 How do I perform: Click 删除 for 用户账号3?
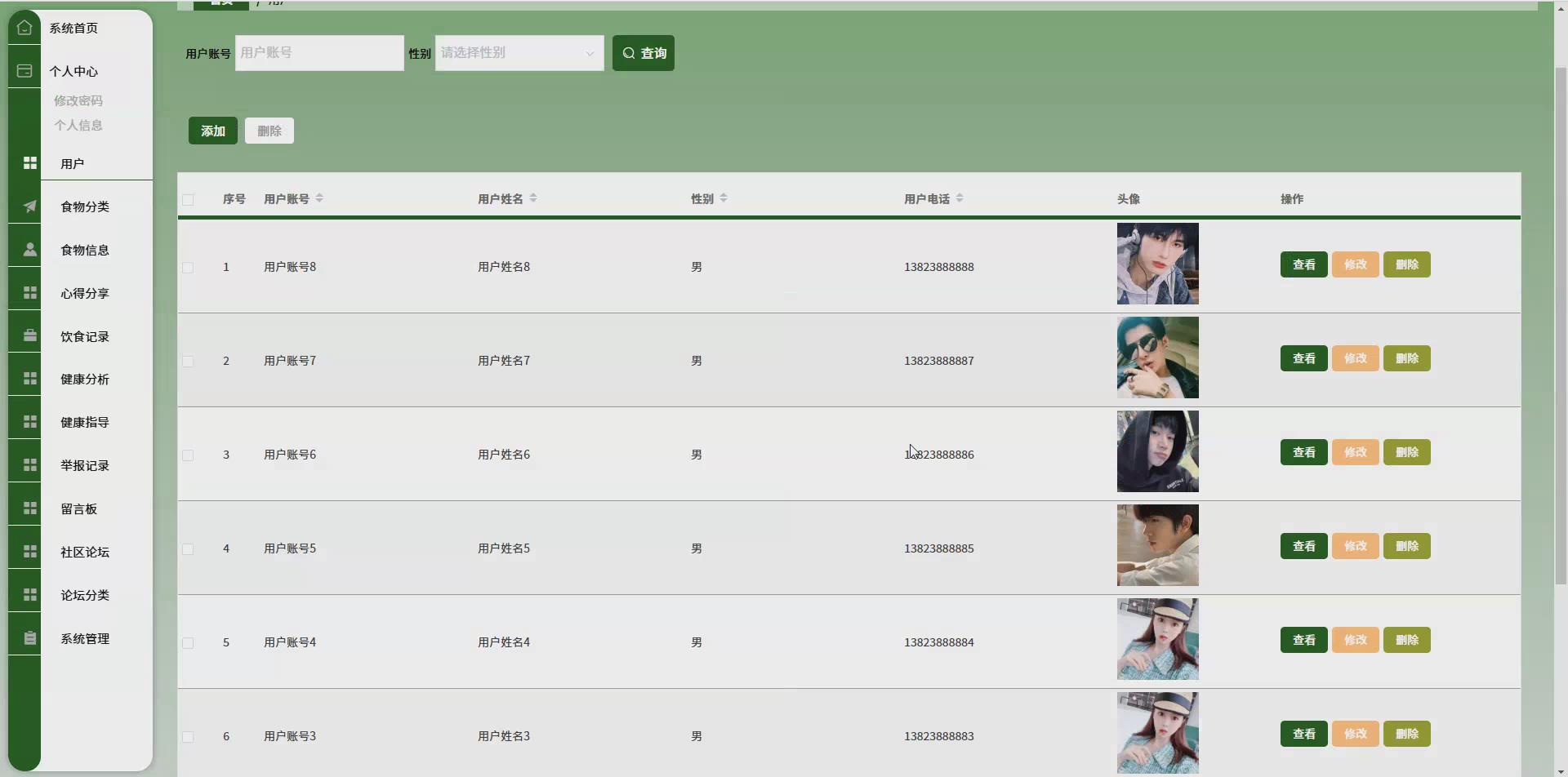click(x=1407, y=734)
